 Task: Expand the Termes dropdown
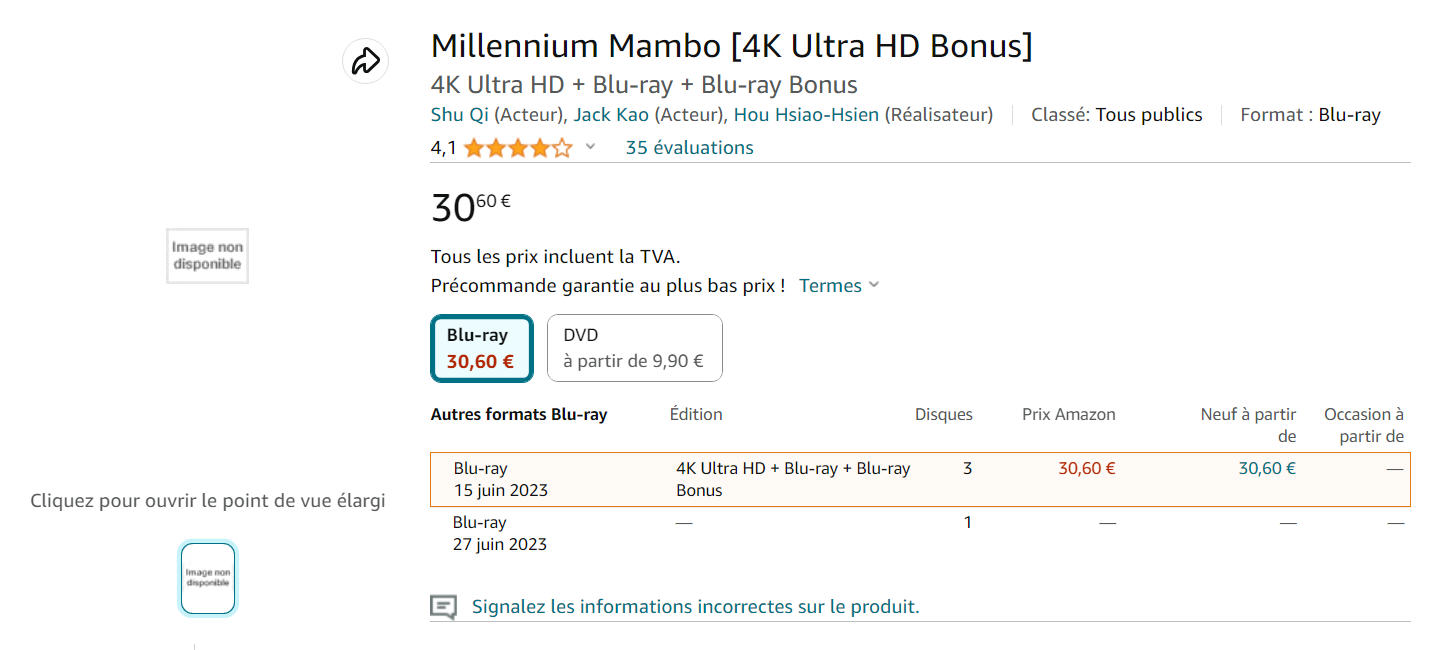click(x=839, y=286)
